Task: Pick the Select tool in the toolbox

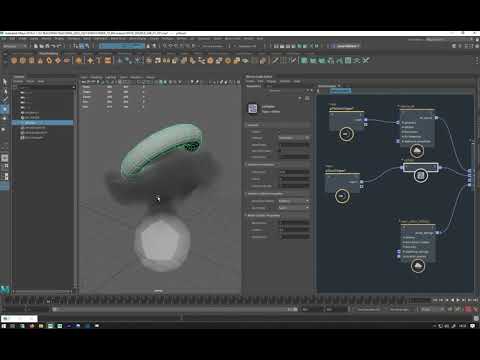Action: pyautogui.click(x=5, y=82)
